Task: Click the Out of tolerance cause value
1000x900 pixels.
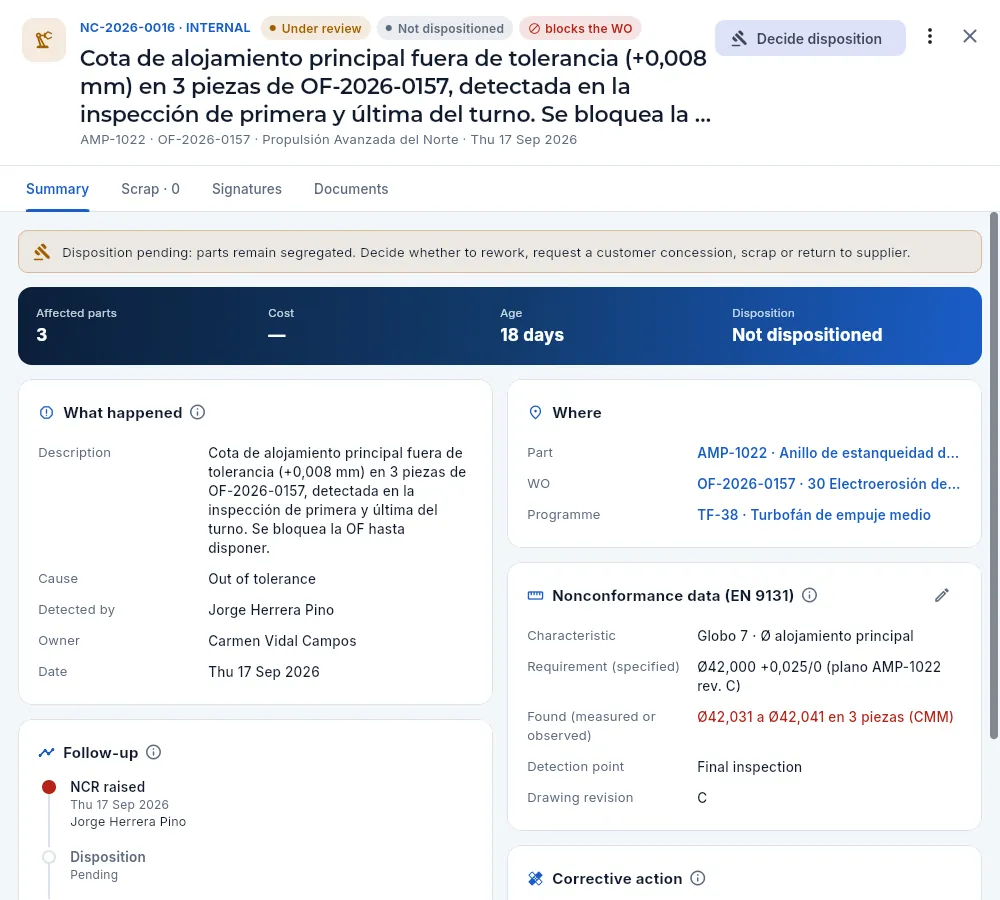Action: [262, 579]
